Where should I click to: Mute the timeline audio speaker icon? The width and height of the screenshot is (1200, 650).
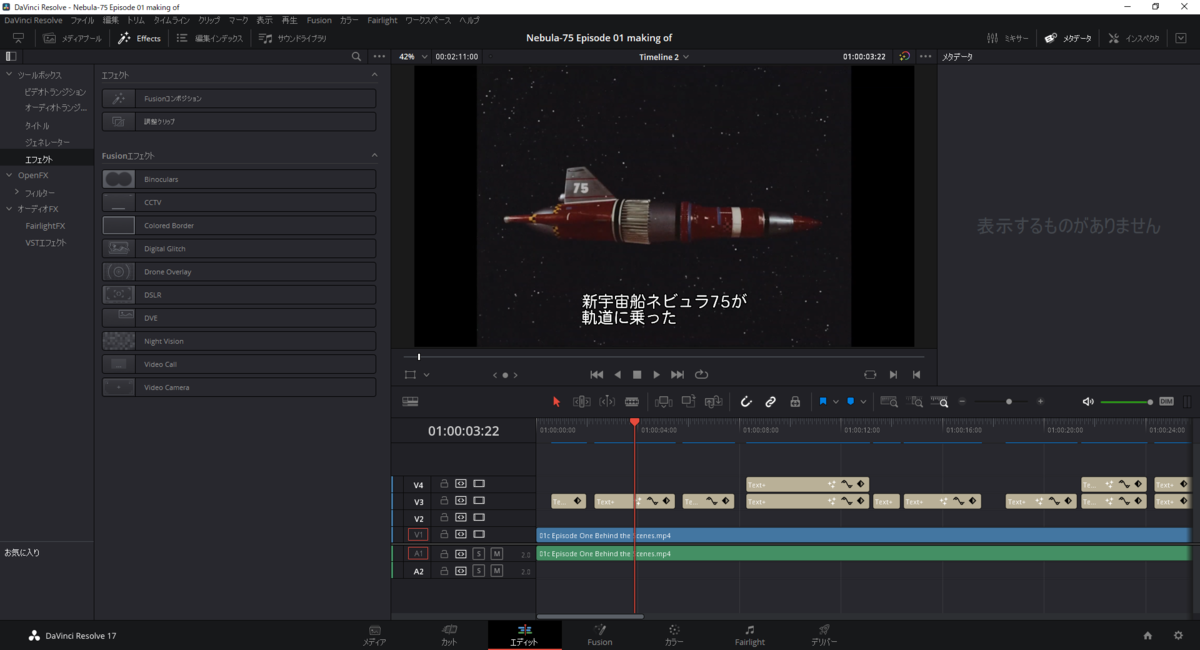(x=1088, y=401)
